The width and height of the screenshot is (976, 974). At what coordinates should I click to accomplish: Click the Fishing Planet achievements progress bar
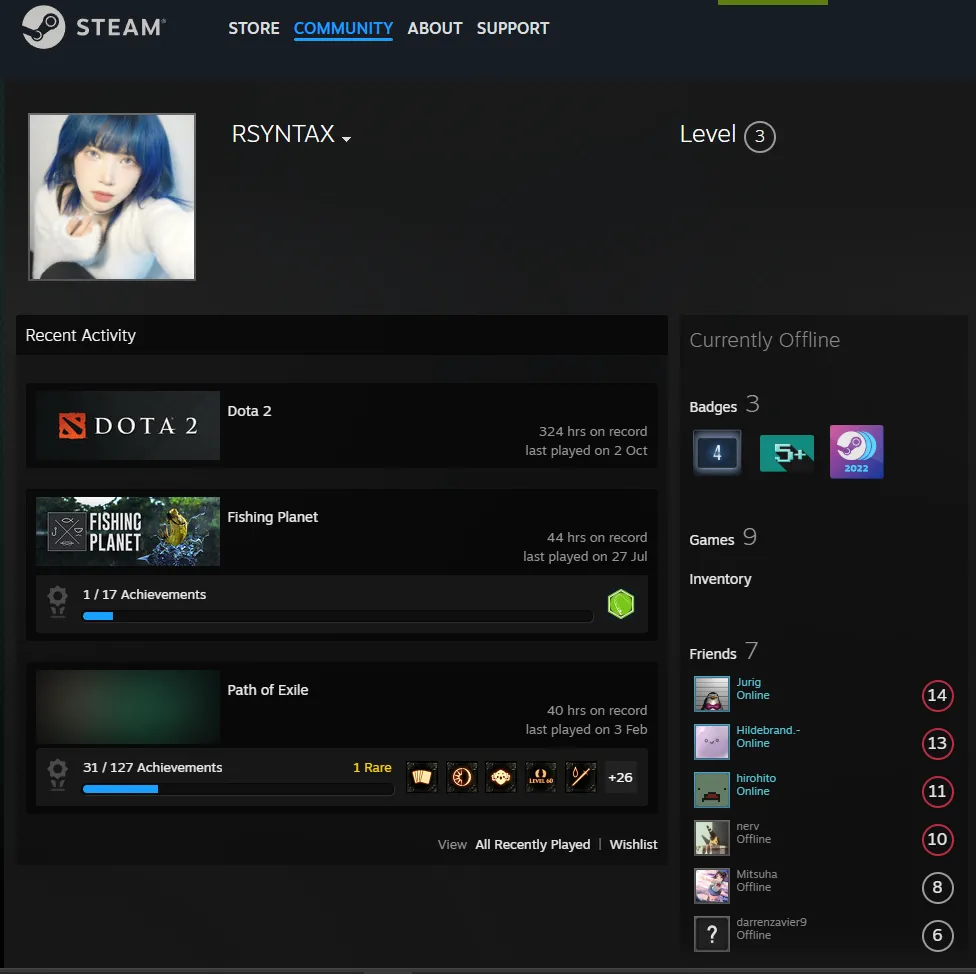pos(337,616)
